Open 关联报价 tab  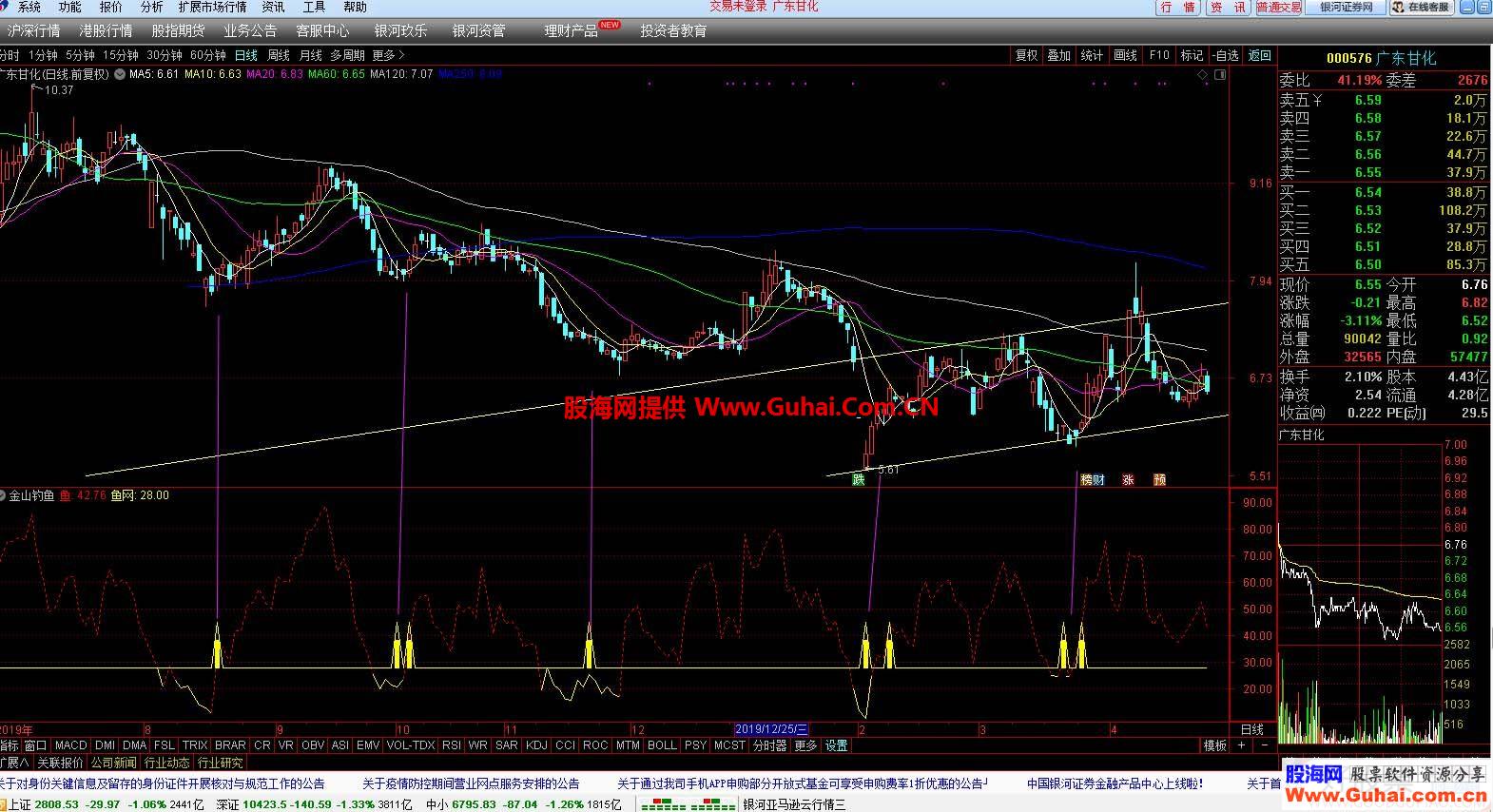(60, 763)
